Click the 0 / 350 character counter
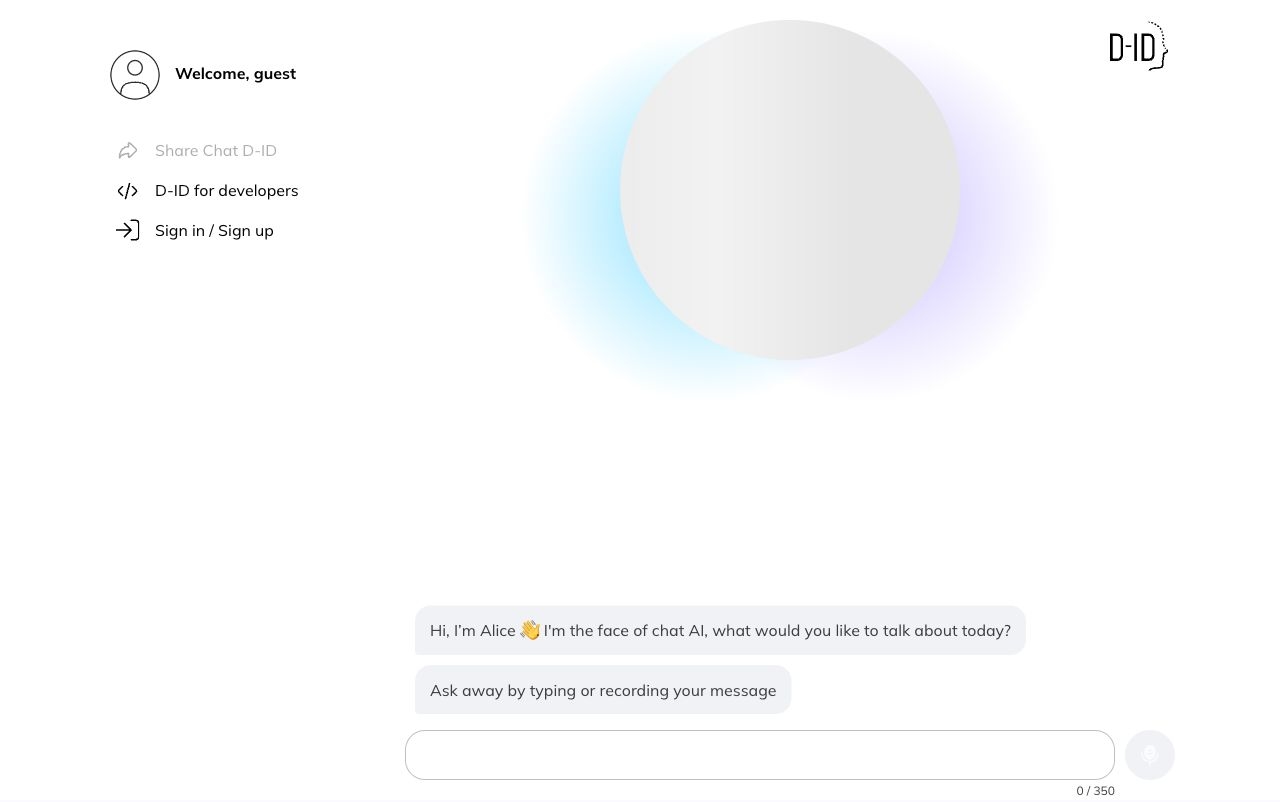 tap(1095, 790)
